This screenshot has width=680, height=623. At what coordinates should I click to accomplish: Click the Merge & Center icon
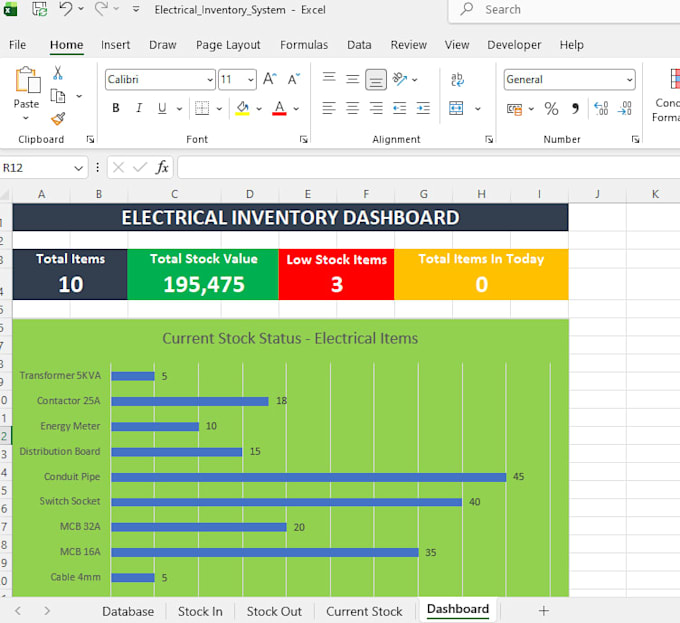click(456, 108)
